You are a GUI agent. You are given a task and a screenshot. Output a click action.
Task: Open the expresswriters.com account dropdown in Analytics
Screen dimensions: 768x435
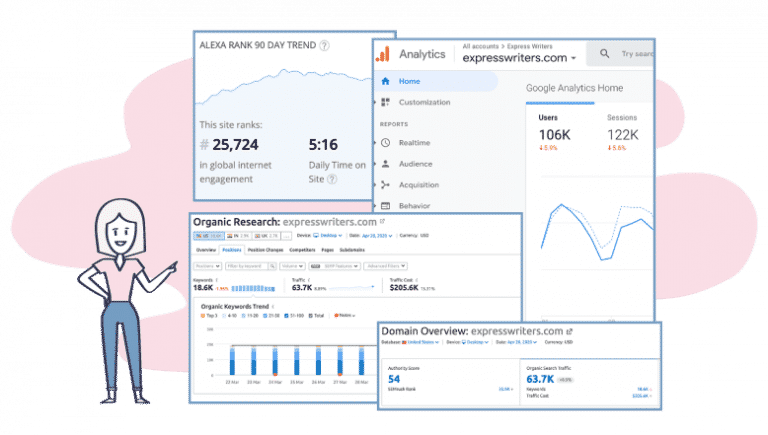click(x=519, y=58)
